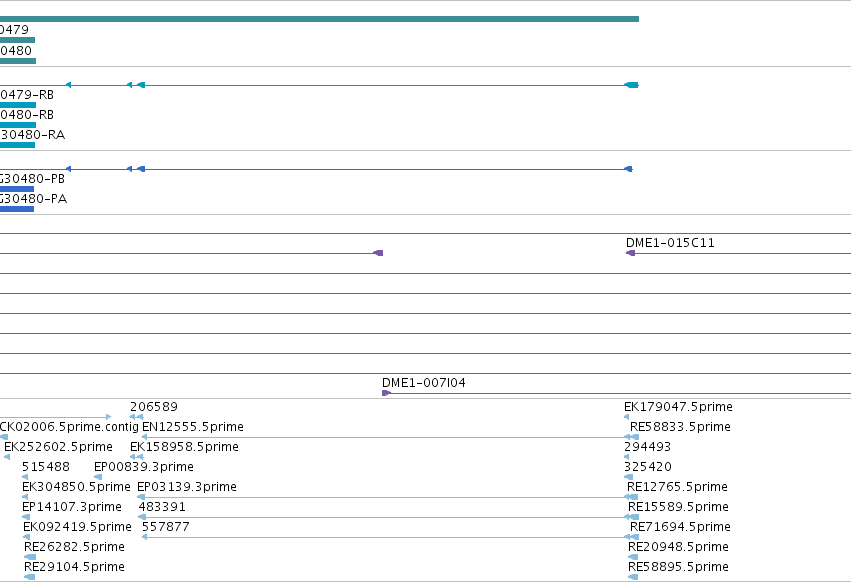Select the RE12765.5prime EST label
Viewport: 851px width, 582px height.
[677, 487]
